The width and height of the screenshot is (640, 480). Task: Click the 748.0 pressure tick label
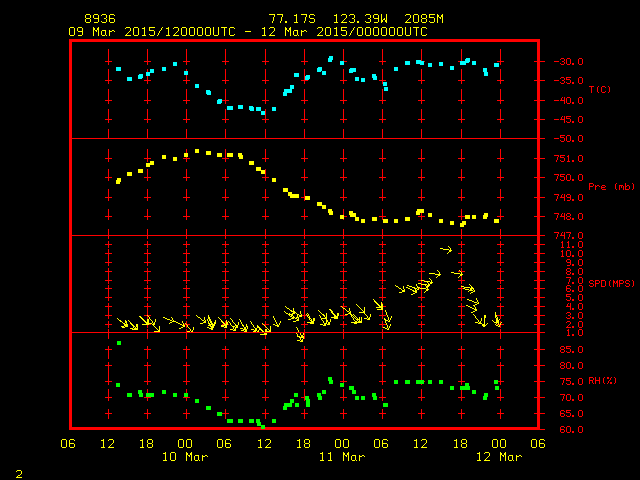pos(569,217)
